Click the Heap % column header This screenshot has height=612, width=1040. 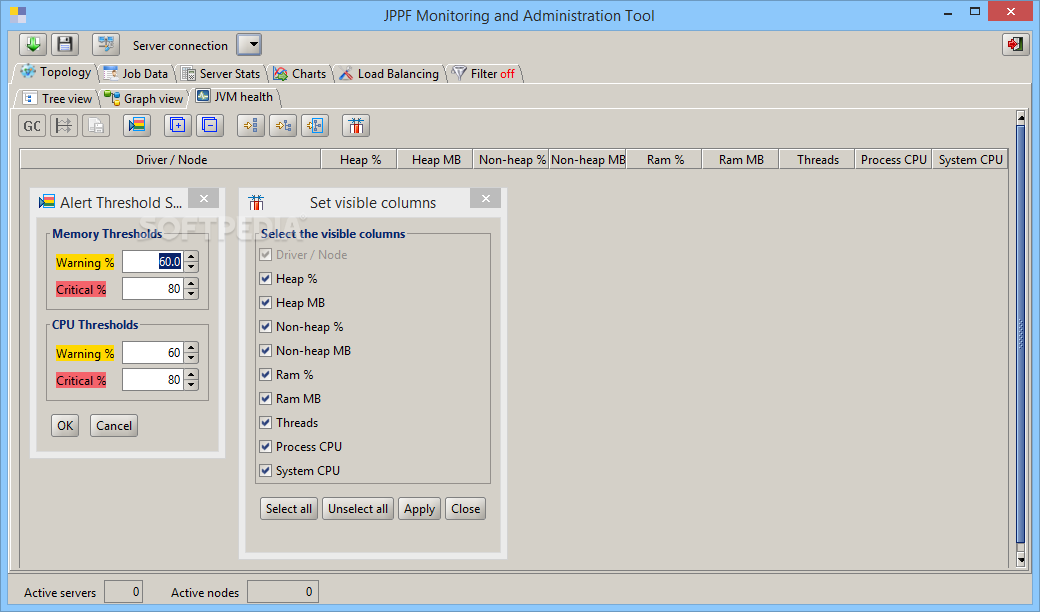[x=359, y=160]
